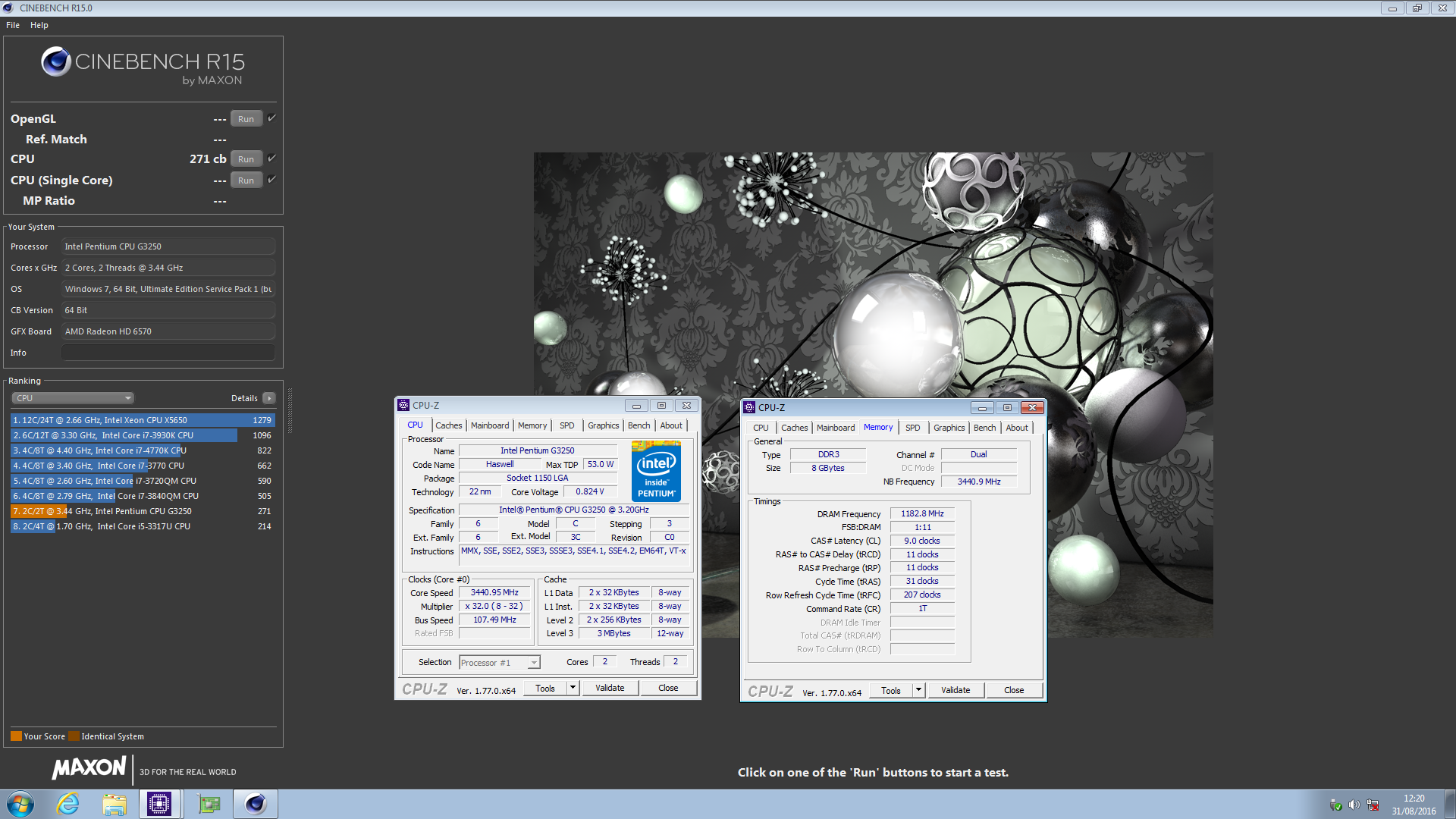Open the Details arrow in Ranking
The height and width of the screenshot is (819, 1456).
pos(269,398)
